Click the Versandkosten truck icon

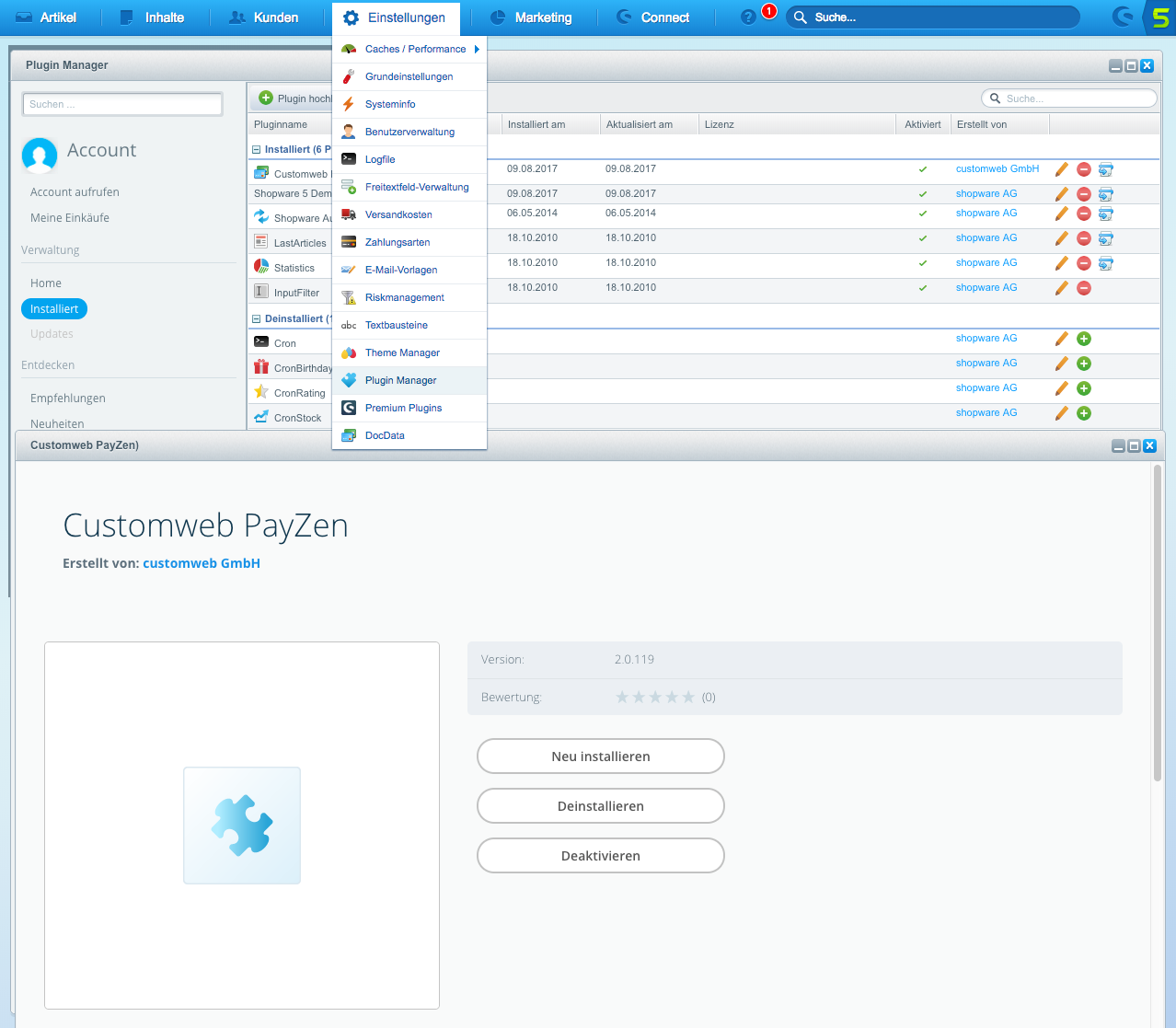point(349,214)
